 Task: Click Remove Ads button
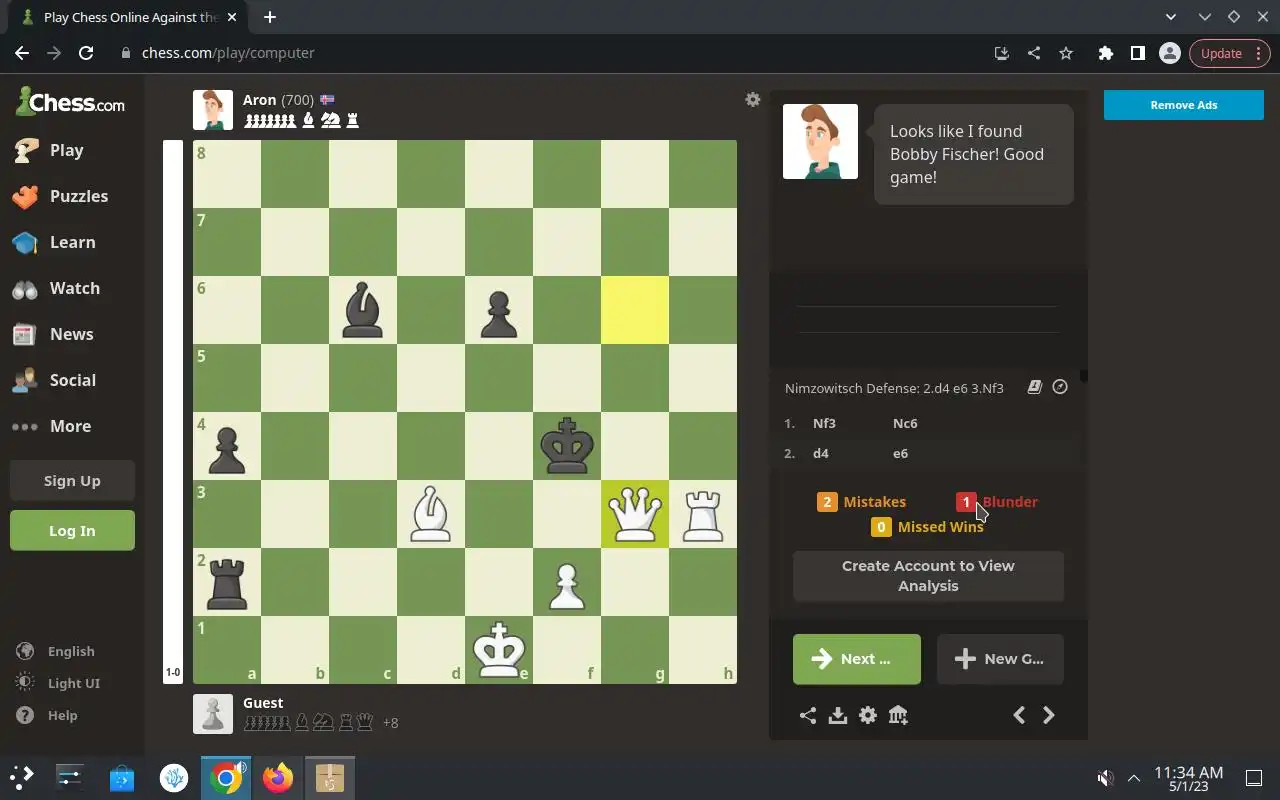point(1184,105)
